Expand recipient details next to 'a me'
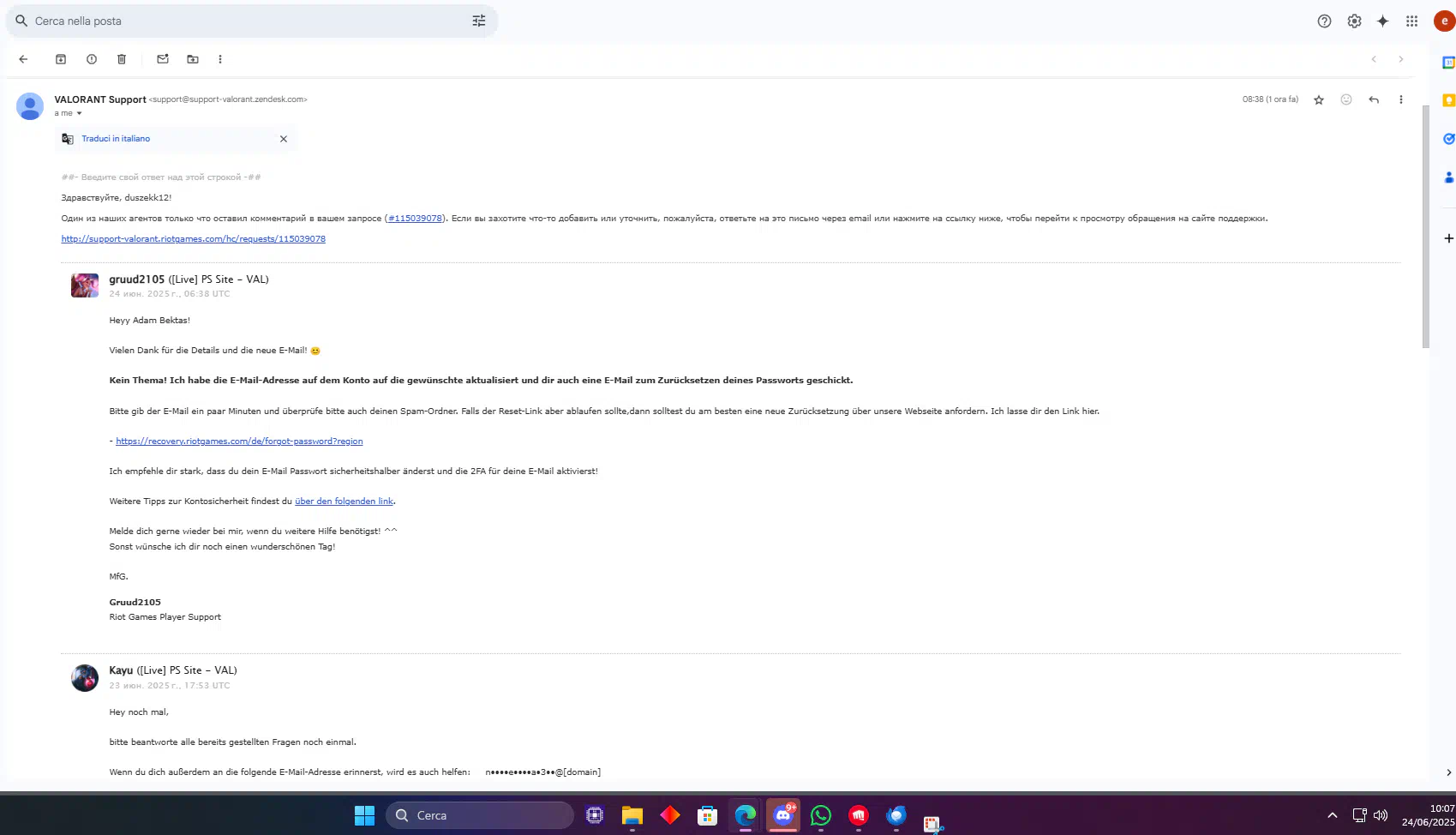Image resolution: width=1456 pixels, height=835 pixels. click(x=80, y=113)
